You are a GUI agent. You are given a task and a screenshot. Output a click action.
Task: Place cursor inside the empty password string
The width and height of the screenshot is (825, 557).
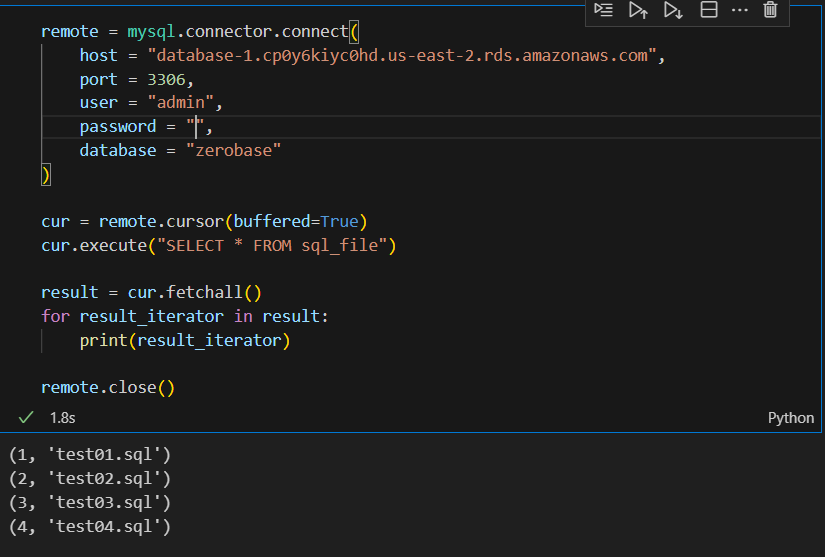pos(196,127)
